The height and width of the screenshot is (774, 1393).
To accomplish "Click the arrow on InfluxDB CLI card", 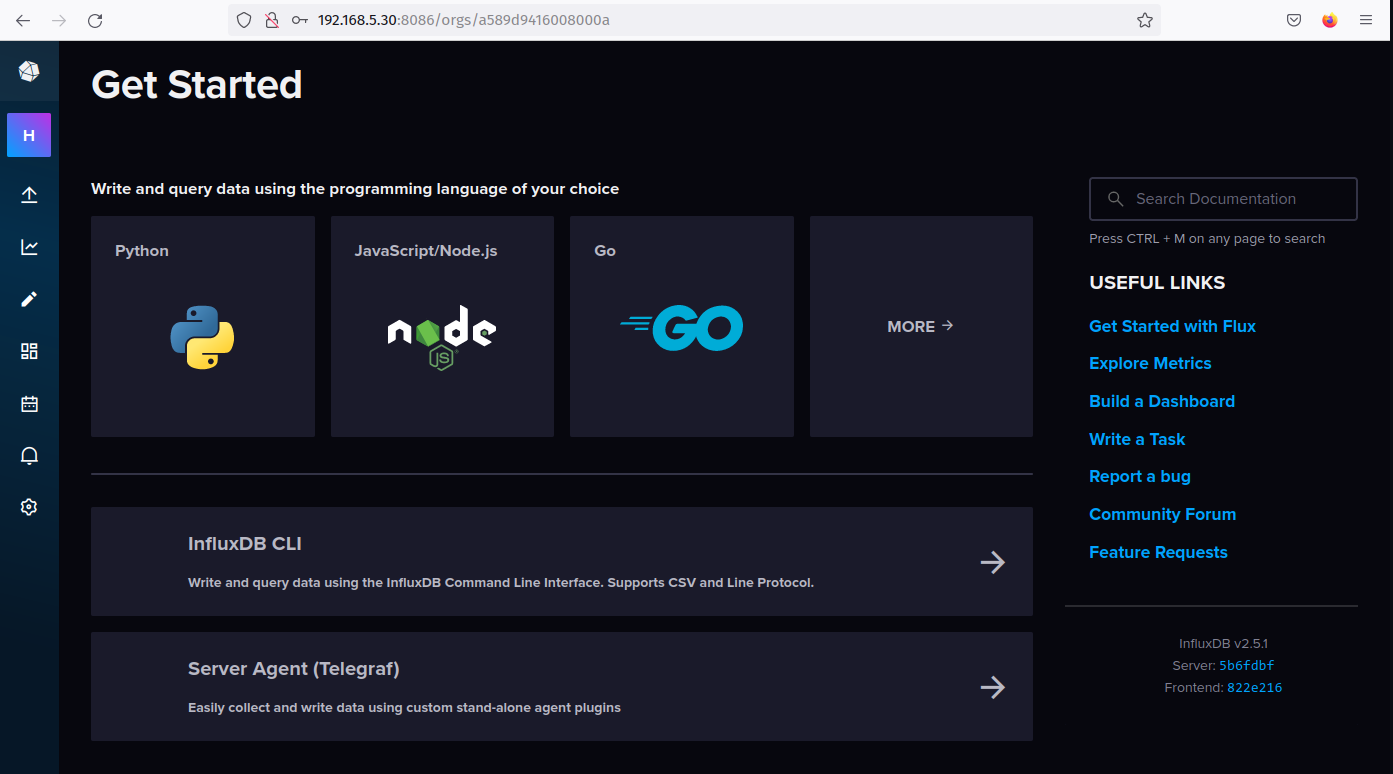I will coord(992,562).
